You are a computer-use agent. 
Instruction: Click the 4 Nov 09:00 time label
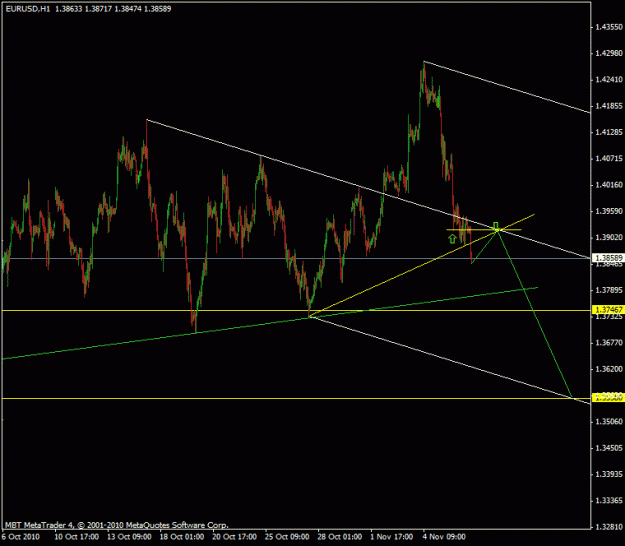click(x=444, y=537)
